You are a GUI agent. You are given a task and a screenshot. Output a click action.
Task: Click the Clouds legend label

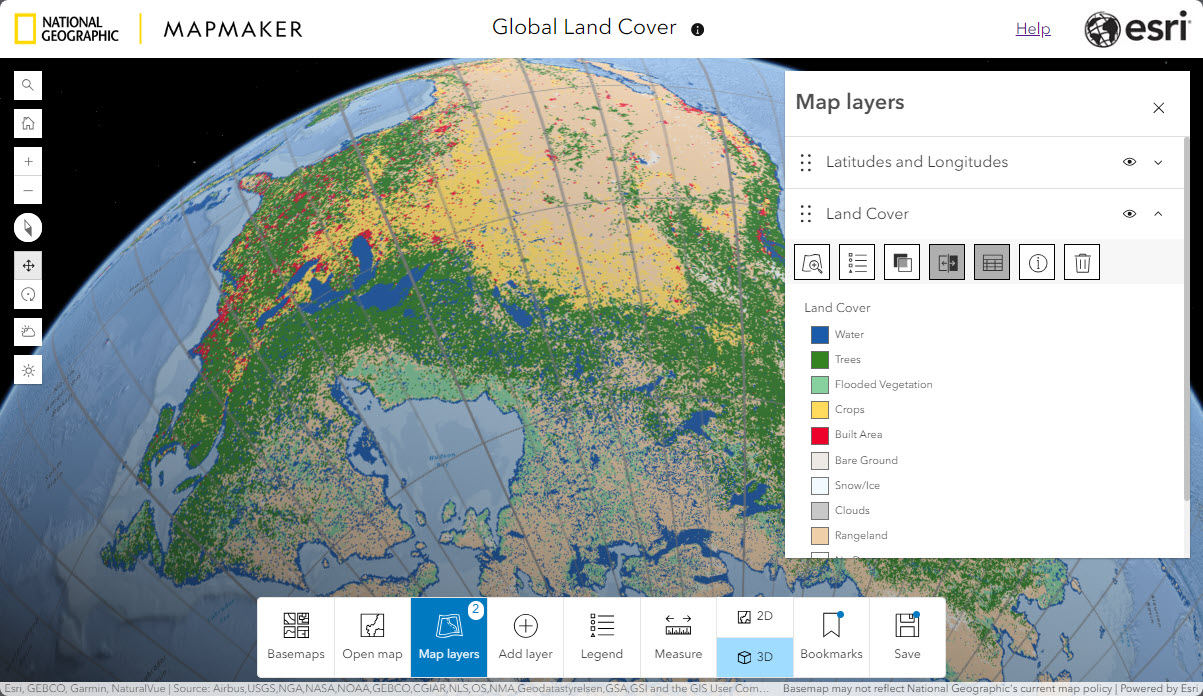(x=852, y=511)
